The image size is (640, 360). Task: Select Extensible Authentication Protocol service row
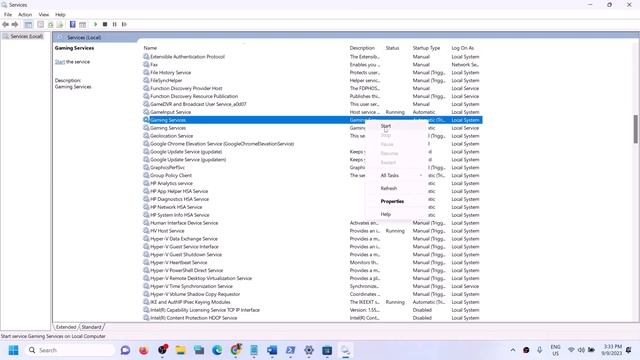[312, 57]
